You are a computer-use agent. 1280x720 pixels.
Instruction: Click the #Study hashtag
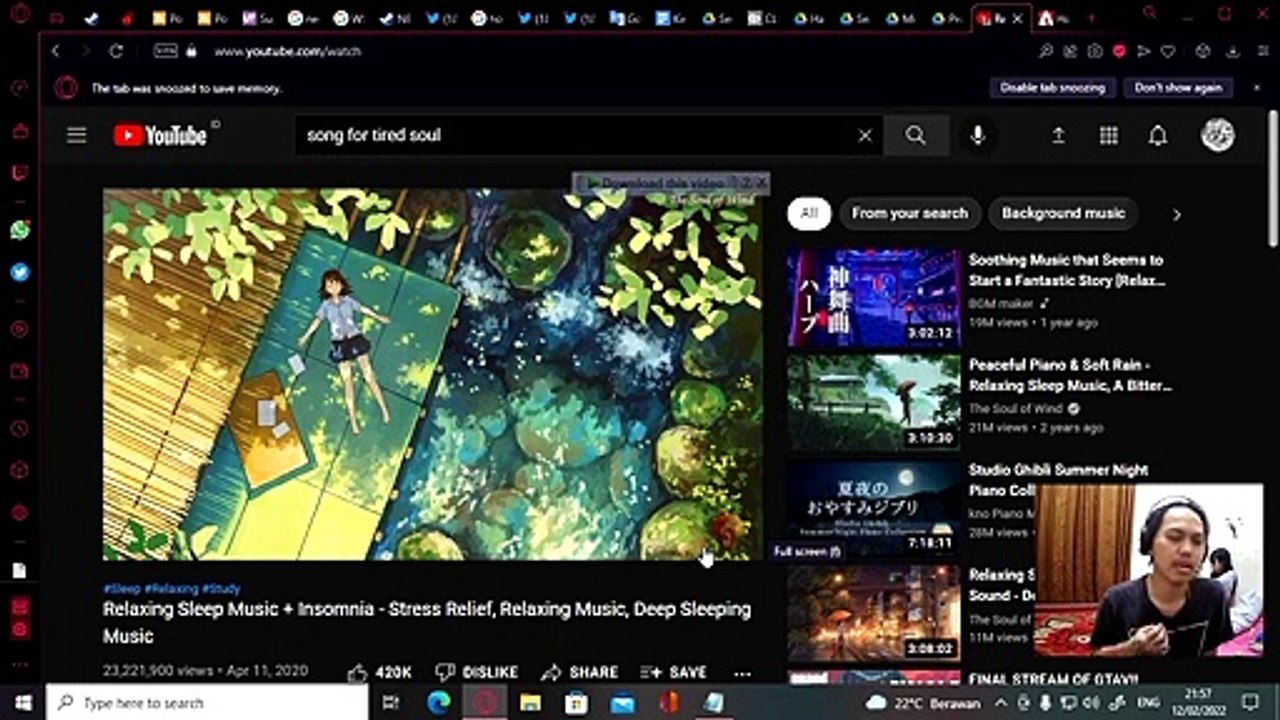(221, 589)
